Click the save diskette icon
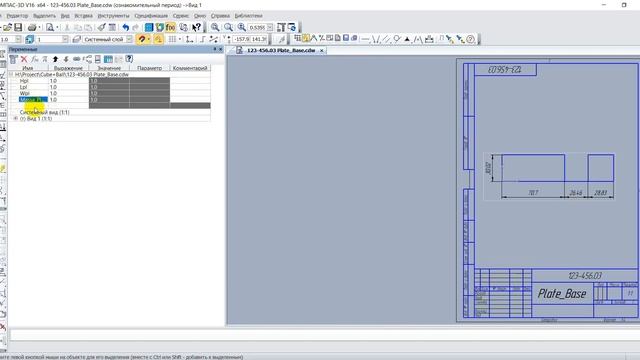Viewport: 640px width, 360px height. (x=18, y=27)
